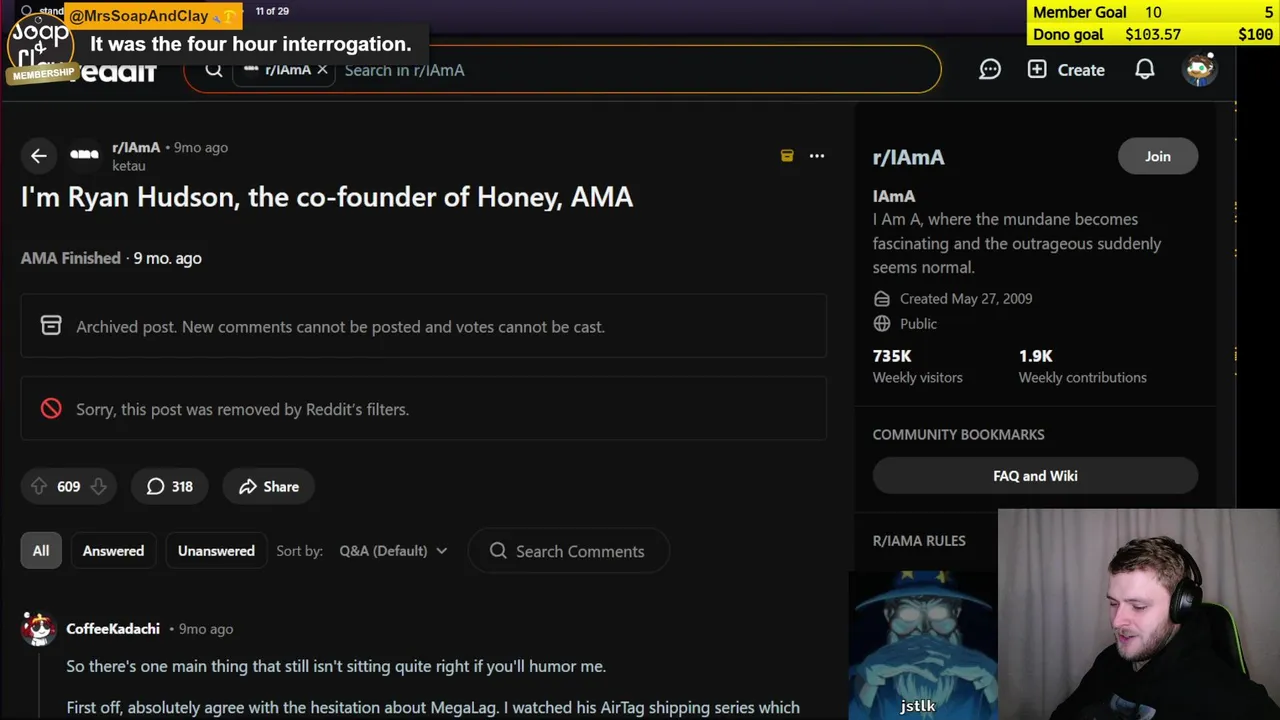The height and width of the screenshot is (720, 1280).
Task: Click the Soap and Clay membership badge
Action: coord(42,45)
